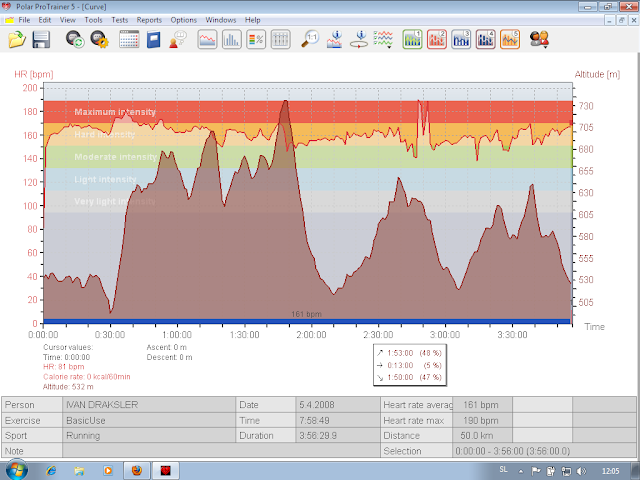Click the ascent time 1:53:00 (48 %) entry
Screen dimensions: 640x480
pyautogui.click(x=410, y=353)
